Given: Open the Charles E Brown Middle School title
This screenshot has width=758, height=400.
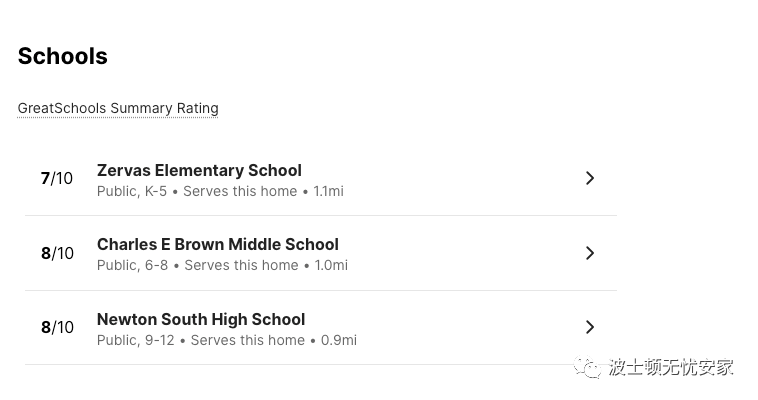Looking at the screenshot, I should point(218,244).
